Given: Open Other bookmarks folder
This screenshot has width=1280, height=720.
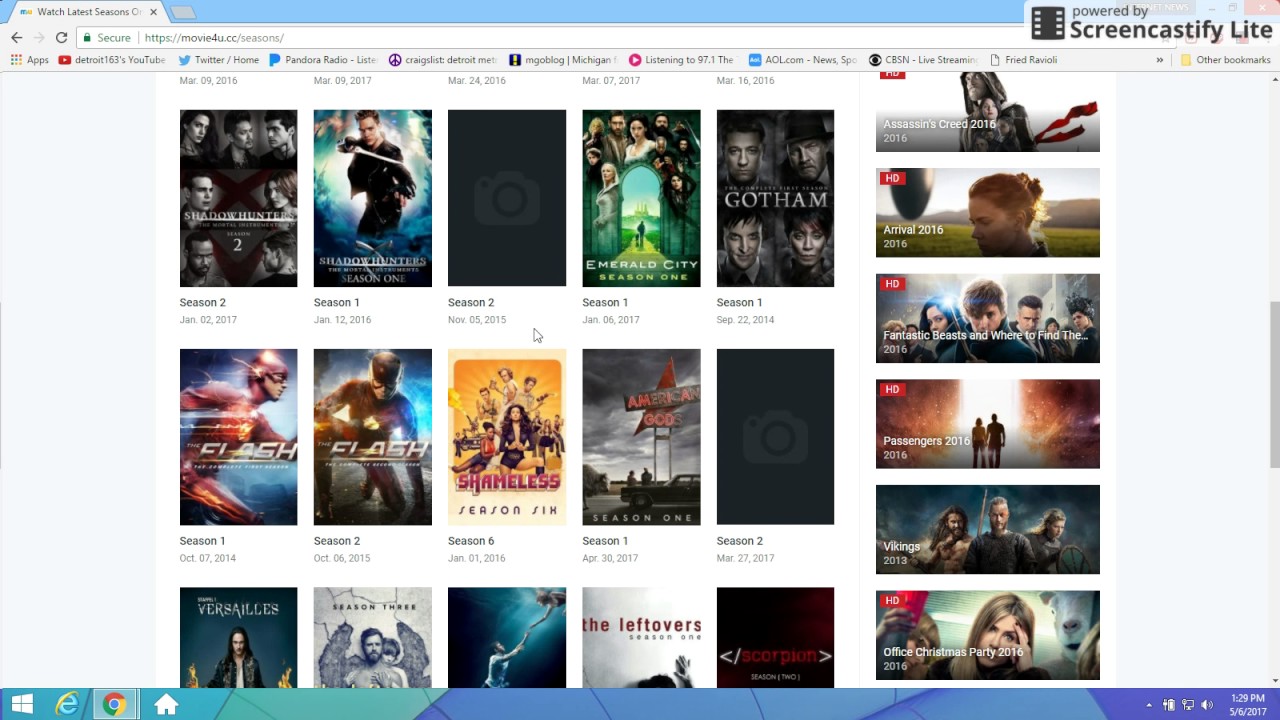Looking at the screenshot, I should click(1225, 60).
